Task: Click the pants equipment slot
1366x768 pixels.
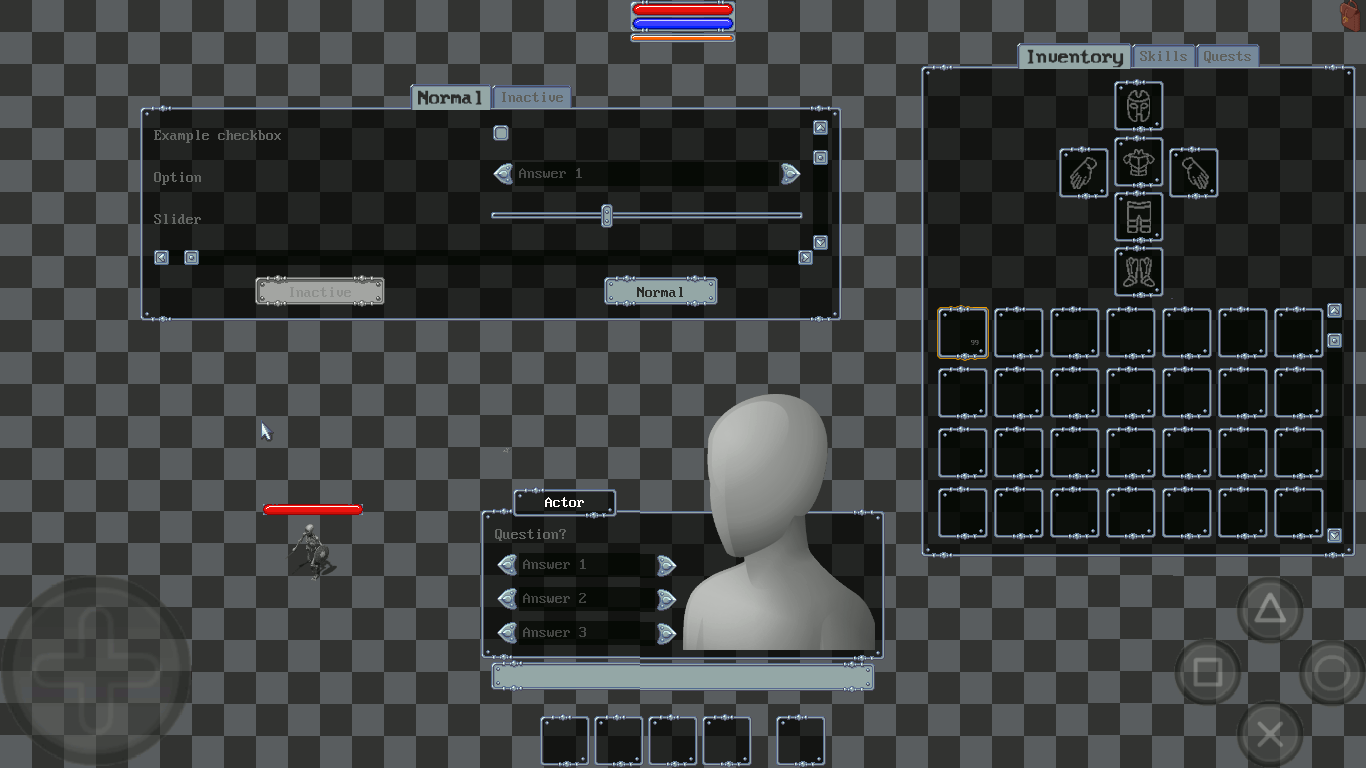Action: 1138,217
